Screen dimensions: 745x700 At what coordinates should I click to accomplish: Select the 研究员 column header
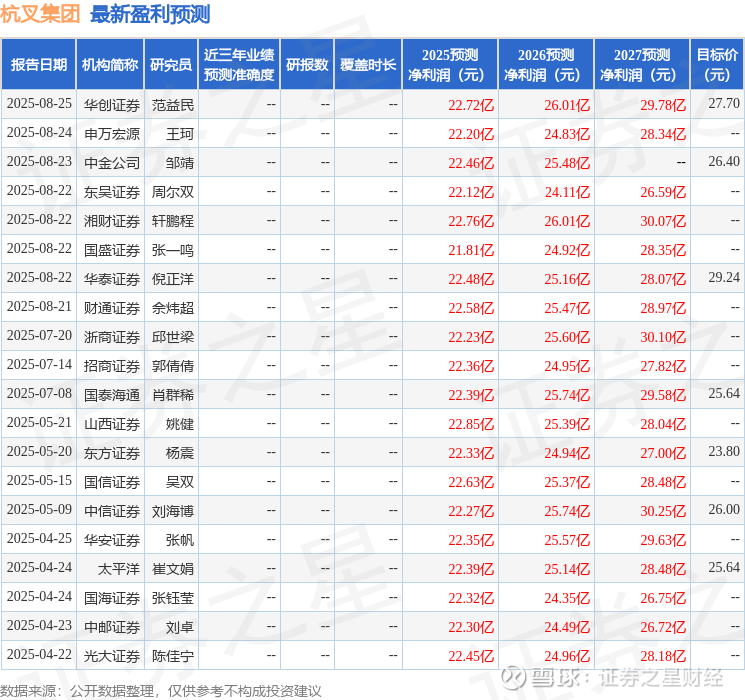pyautogui.click(x=171, y=65)
